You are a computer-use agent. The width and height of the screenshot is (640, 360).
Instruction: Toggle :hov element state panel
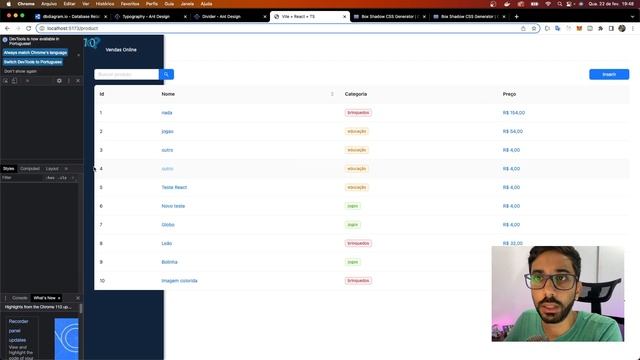tap(50, 178)
